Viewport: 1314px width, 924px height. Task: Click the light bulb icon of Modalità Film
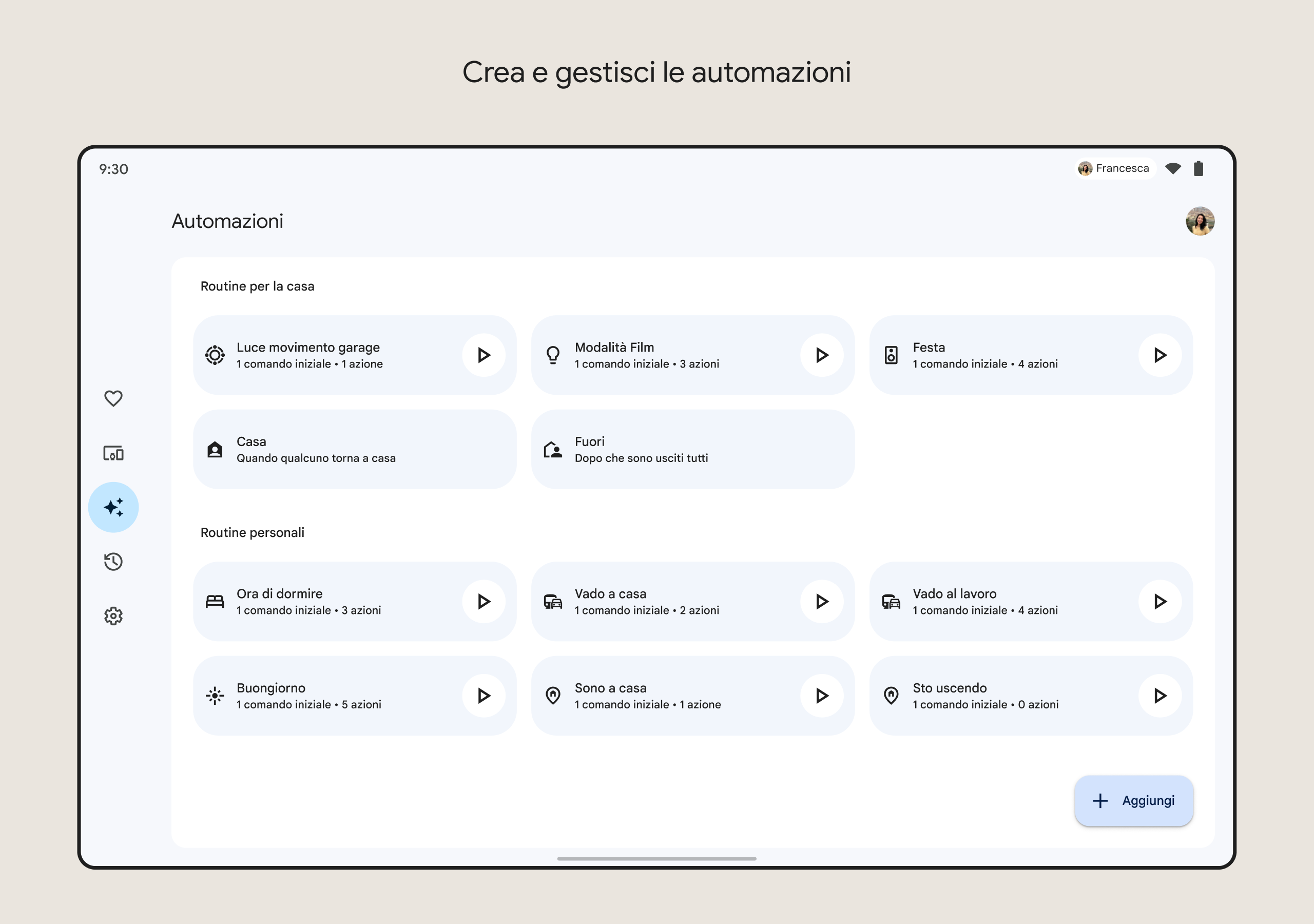point(553,355)
